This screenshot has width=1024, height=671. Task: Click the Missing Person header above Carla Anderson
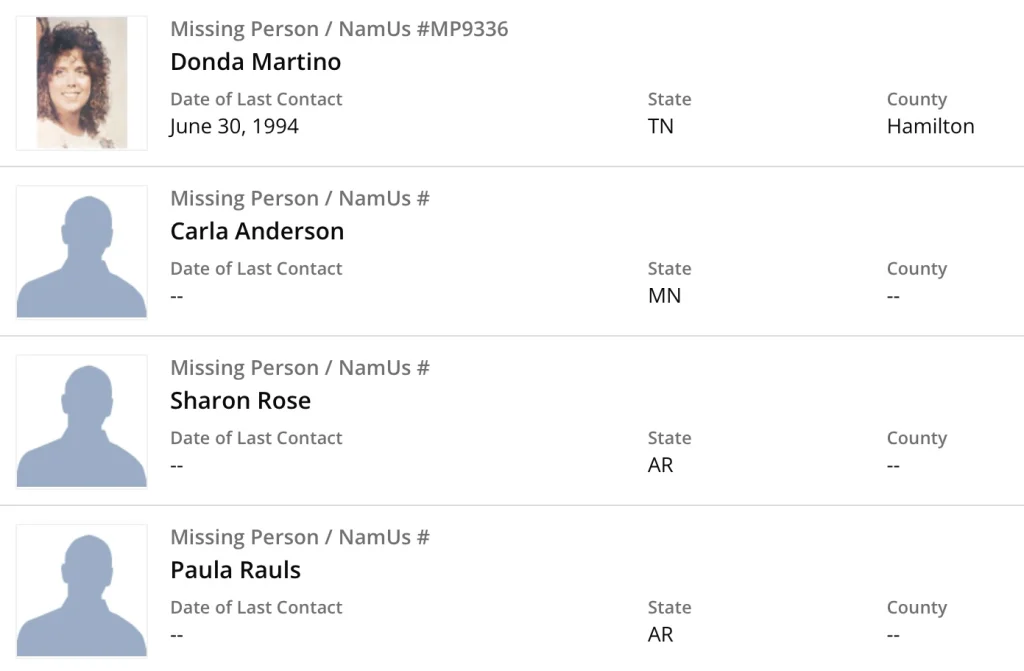click(299, 198)
